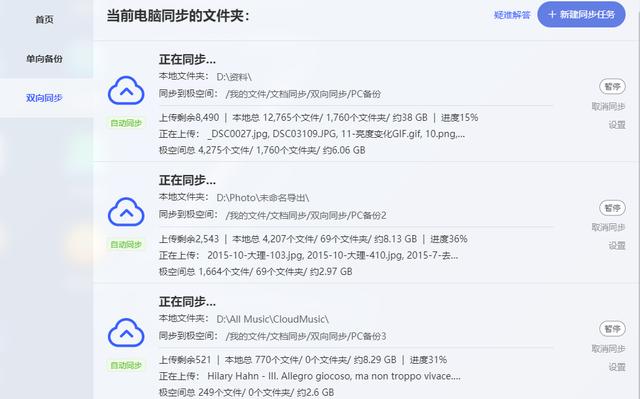Open the 首页 home page
Viewport: 640px width, 399px height.
coord(44,19)
